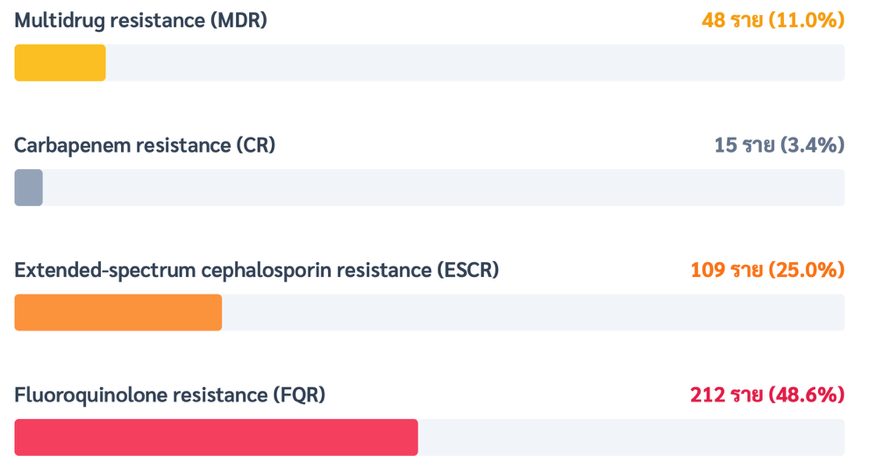
Task: Select the (25.0%) percentage value
Action: [x=807, y=270]
